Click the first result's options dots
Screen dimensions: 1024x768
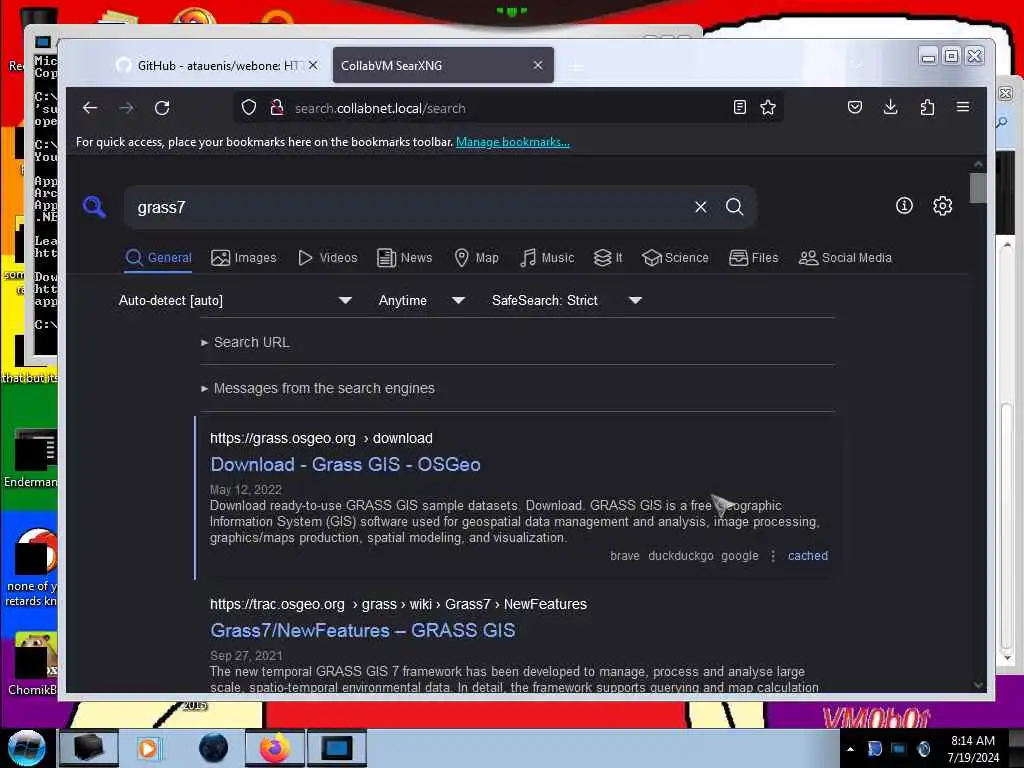pyautogui.click(x=773, y=556)
